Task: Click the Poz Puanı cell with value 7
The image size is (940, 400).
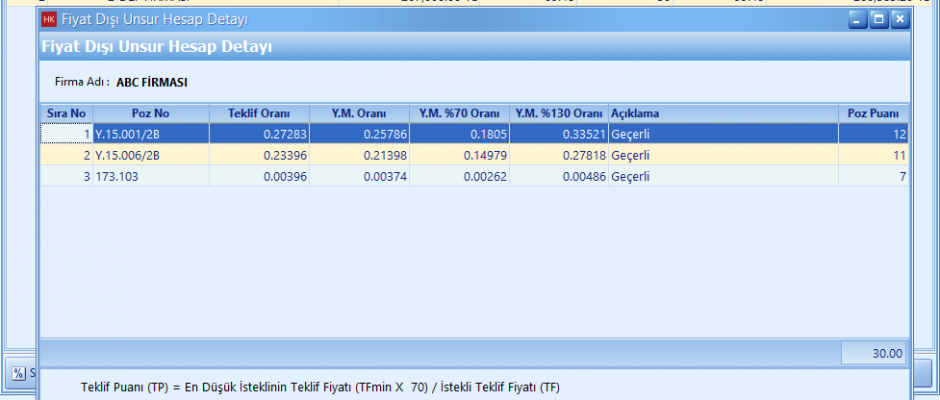Action: click(x=874, y=176)
